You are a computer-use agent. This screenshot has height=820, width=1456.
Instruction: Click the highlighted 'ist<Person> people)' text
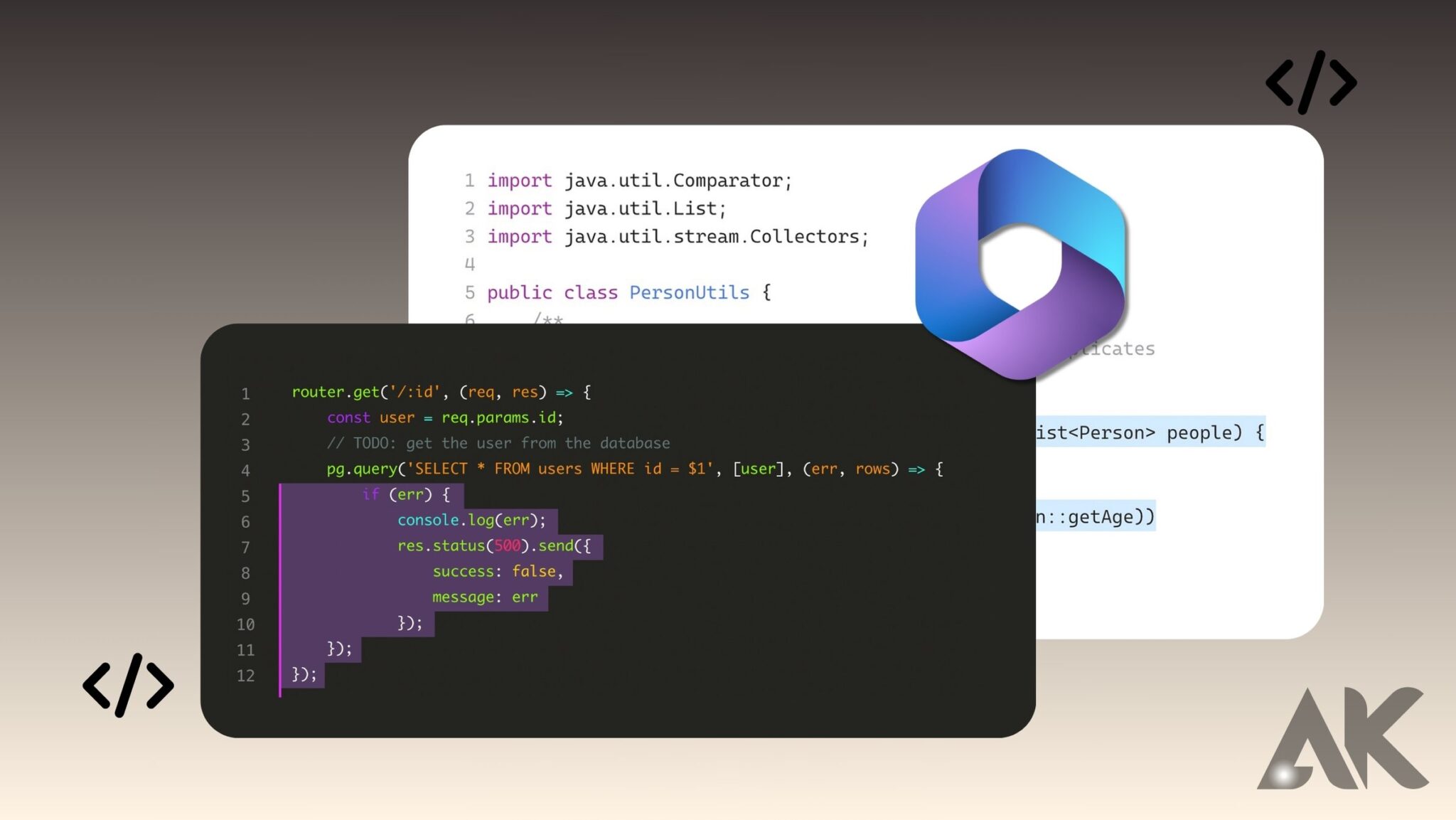(1148, 432)
